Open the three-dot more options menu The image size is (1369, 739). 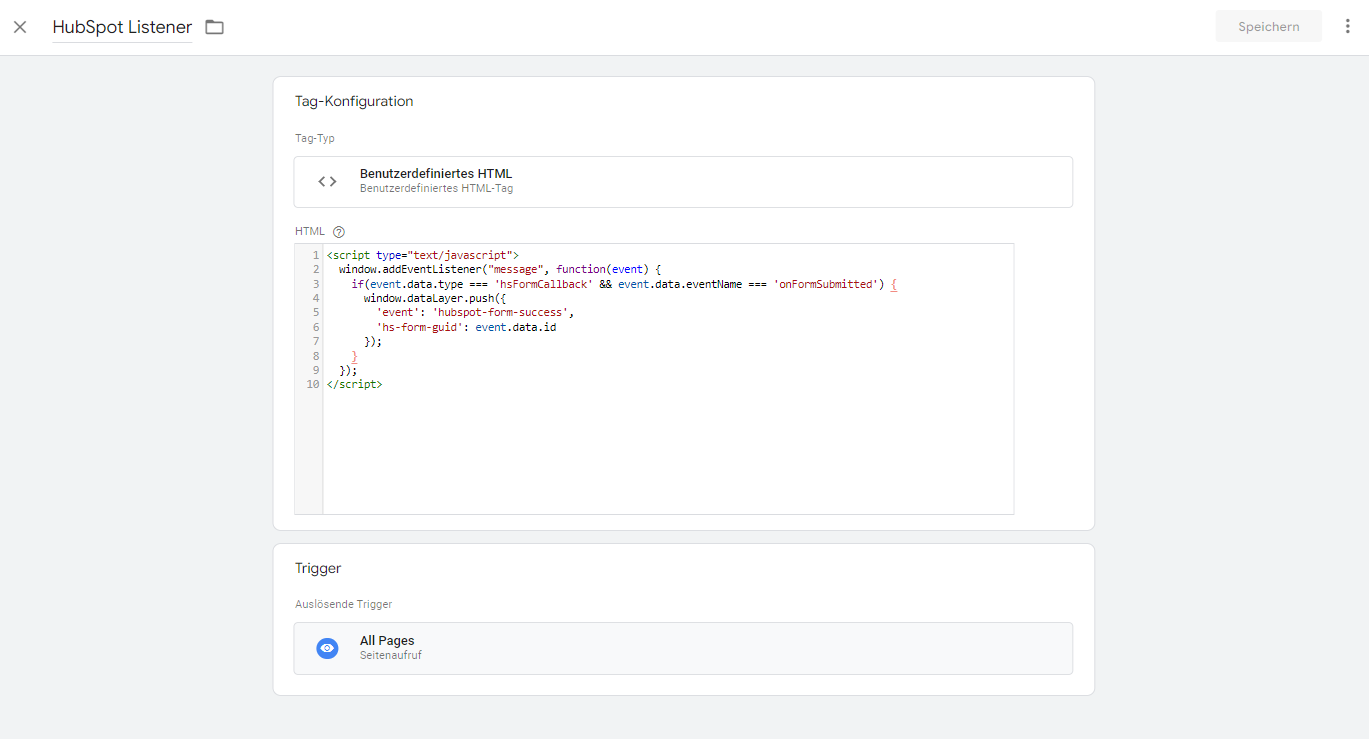pyautogui.click(x=1347, y=27)
